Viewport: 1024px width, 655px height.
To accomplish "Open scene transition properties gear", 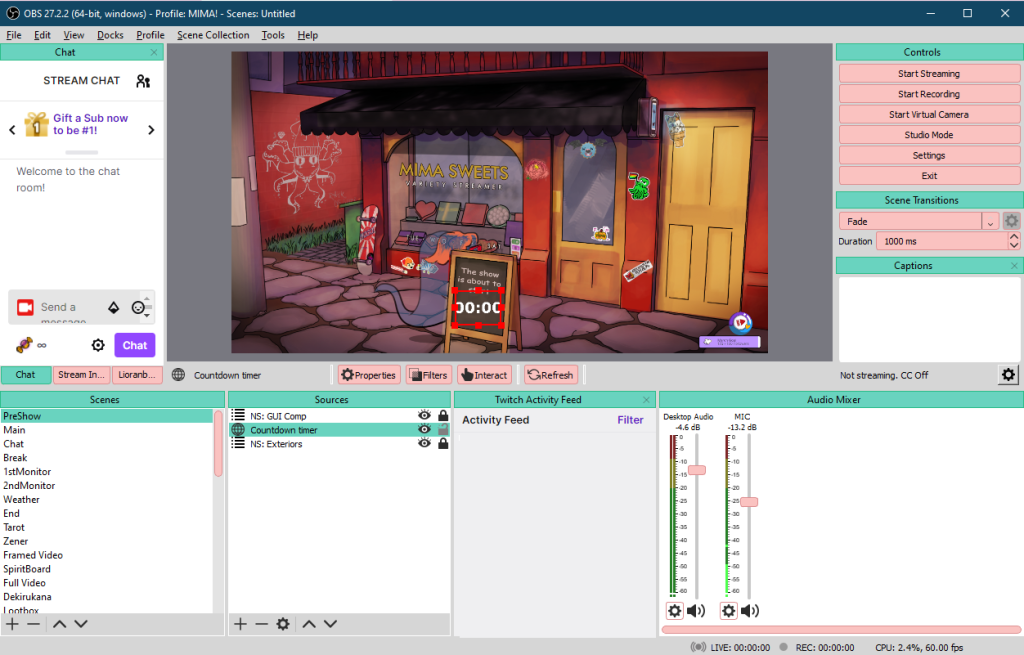I will pos(1012,221).
